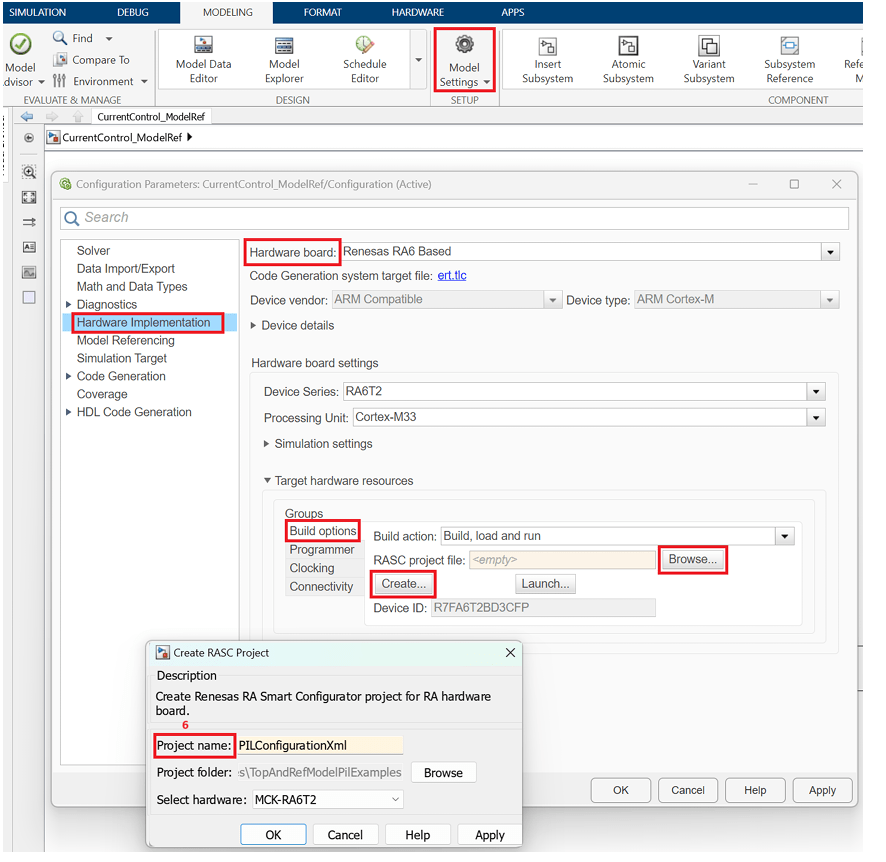This screenshot has height=862, width=886.
Task: Open the HARDWARE ribbon tab
Action: coord(418,12)
